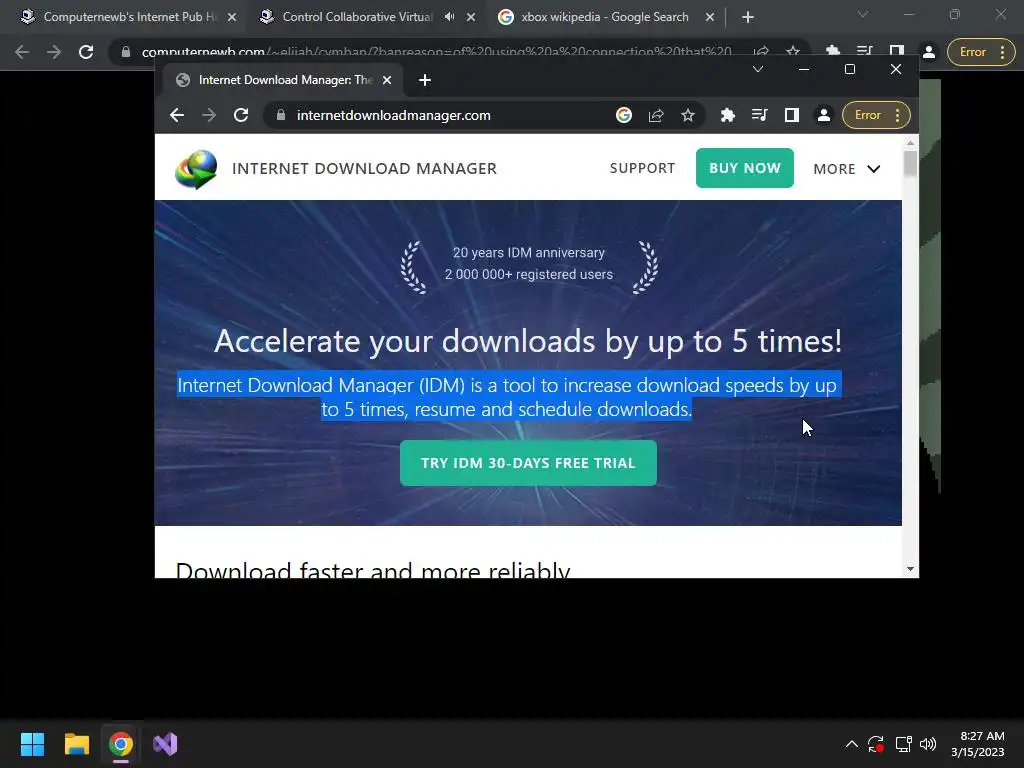
Task: Click TRY IDM 30-DAYS FREE TRIAL button
Action: [x=528, y=463]
